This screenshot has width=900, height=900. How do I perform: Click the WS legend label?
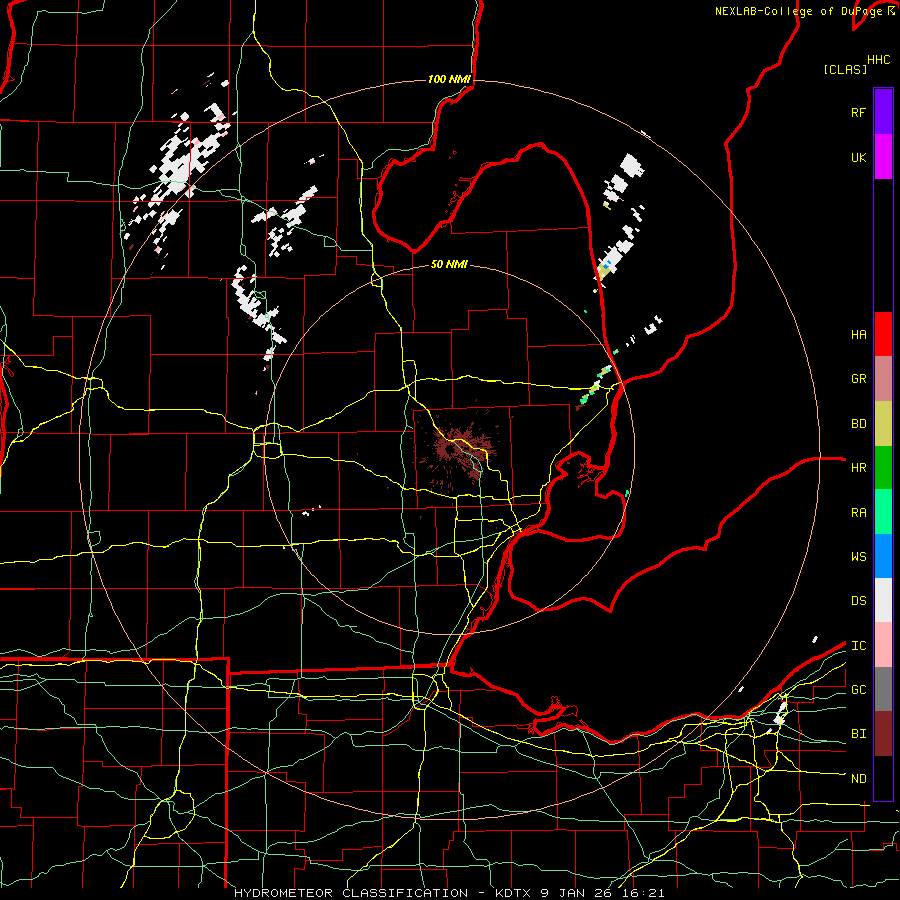tap(858, 556)
